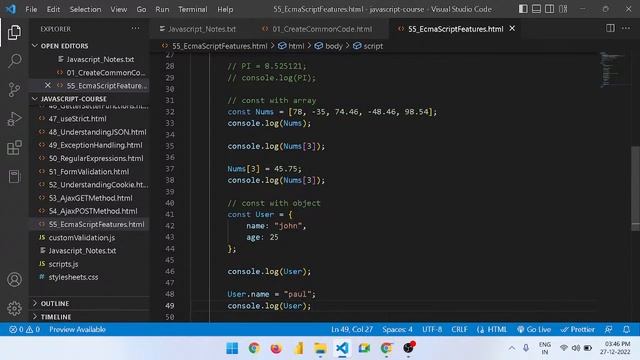
Task: Open 51_FormValidation.html file
Action: (x=90, y=171)
